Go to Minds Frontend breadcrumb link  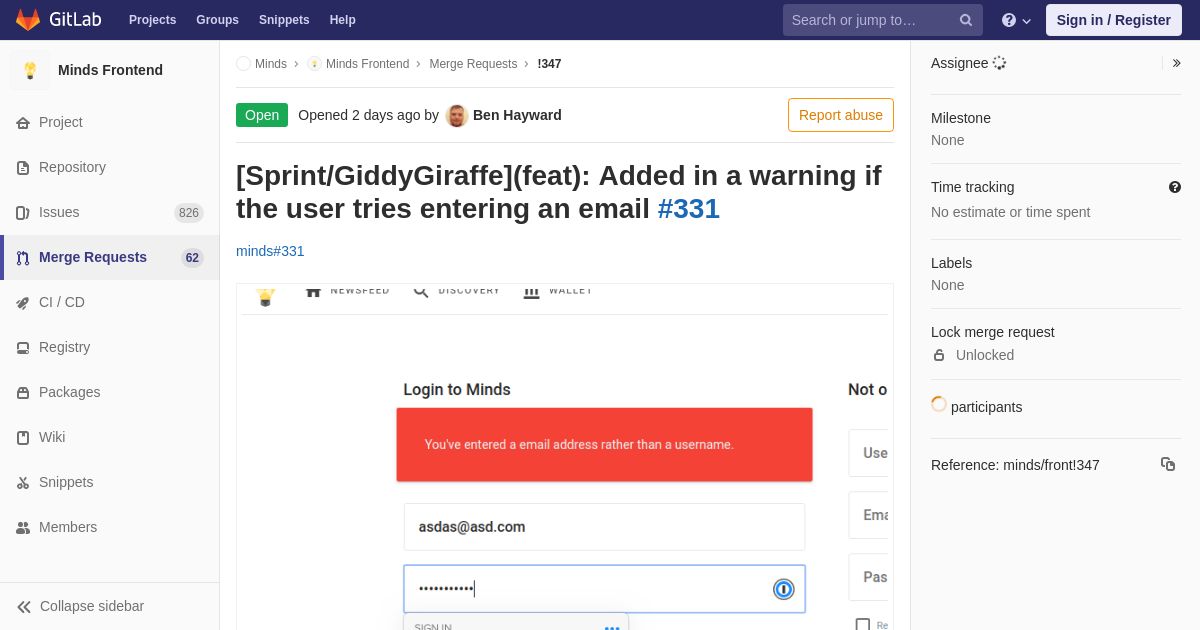point(367,63)
